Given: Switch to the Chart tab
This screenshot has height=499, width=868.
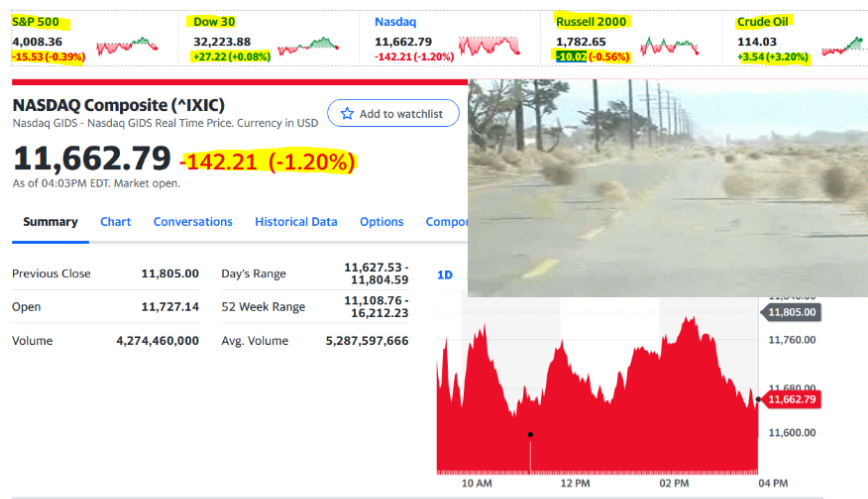Looking at the screenshot, I should tap(115, 222).
